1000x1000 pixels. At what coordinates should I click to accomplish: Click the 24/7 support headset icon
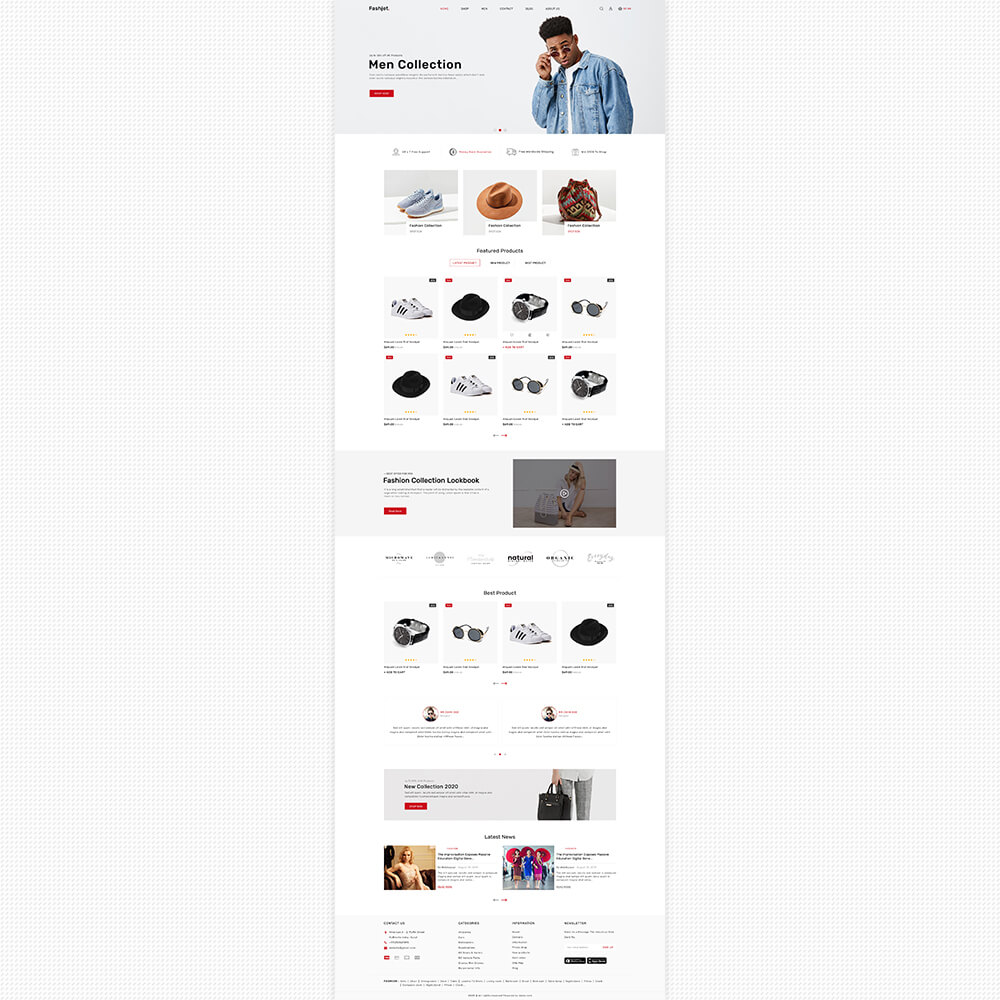(396, 152)
